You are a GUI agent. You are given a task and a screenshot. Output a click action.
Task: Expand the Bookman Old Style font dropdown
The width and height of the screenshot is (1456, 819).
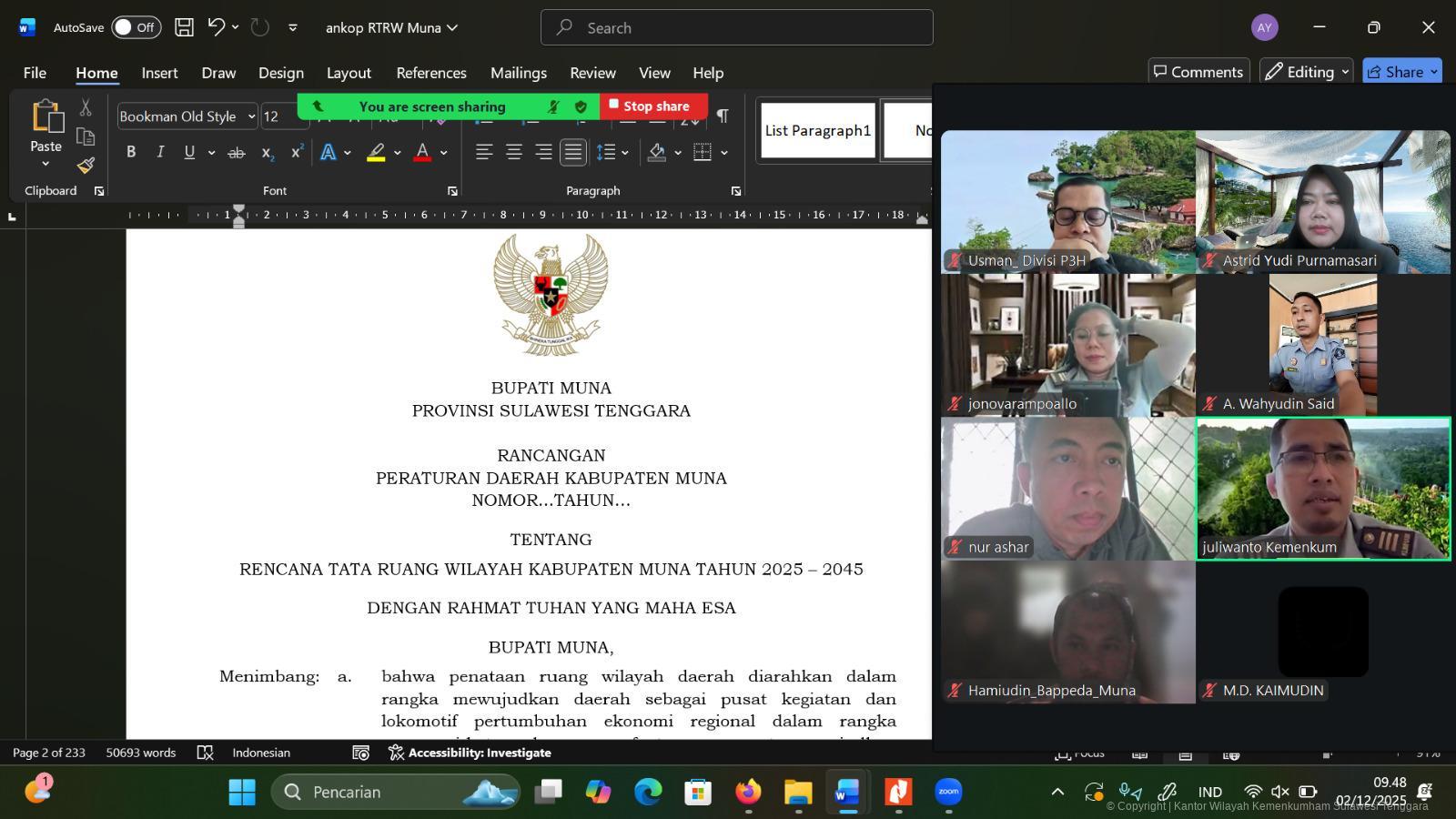pos(252,116)
